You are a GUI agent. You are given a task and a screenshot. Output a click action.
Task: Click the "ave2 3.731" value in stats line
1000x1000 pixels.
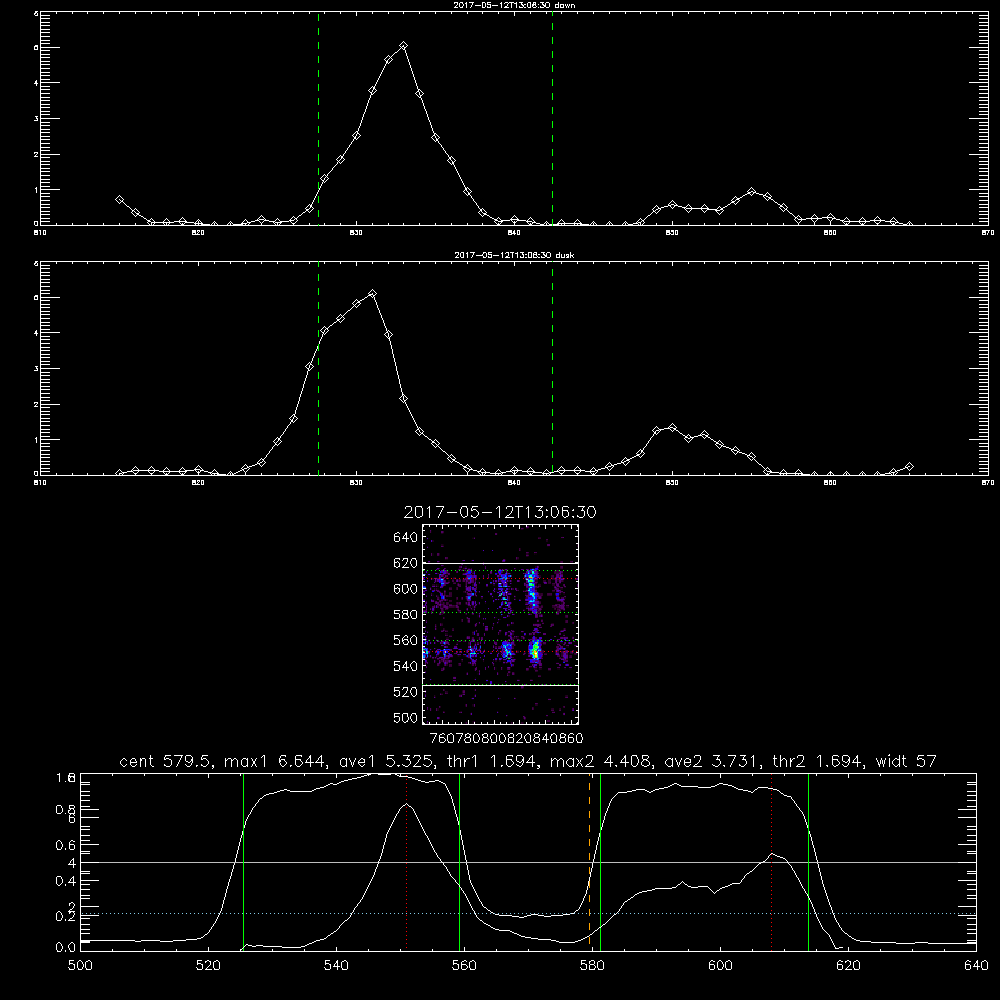click(x=711, y=761)
